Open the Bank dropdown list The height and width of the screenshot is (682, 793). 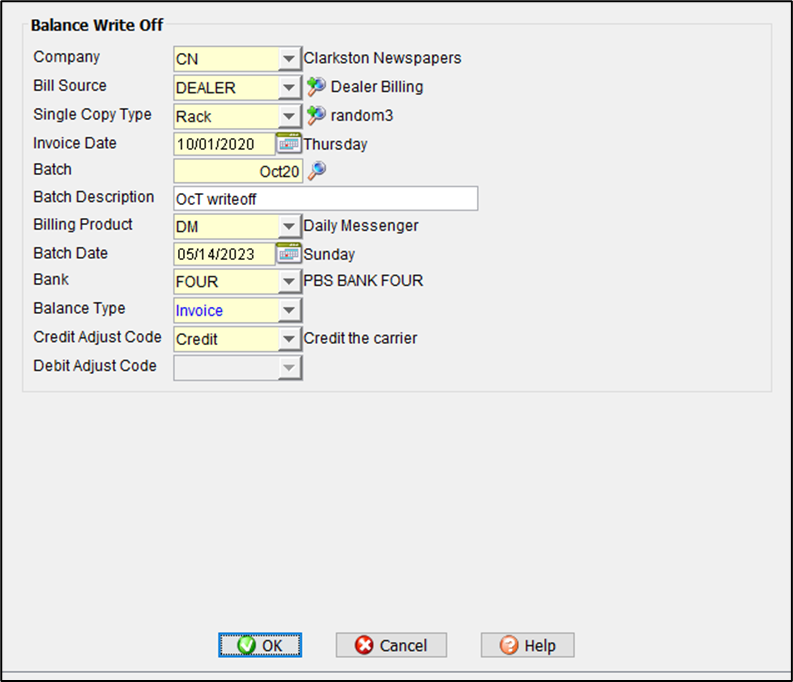click(x=289, y=282)
